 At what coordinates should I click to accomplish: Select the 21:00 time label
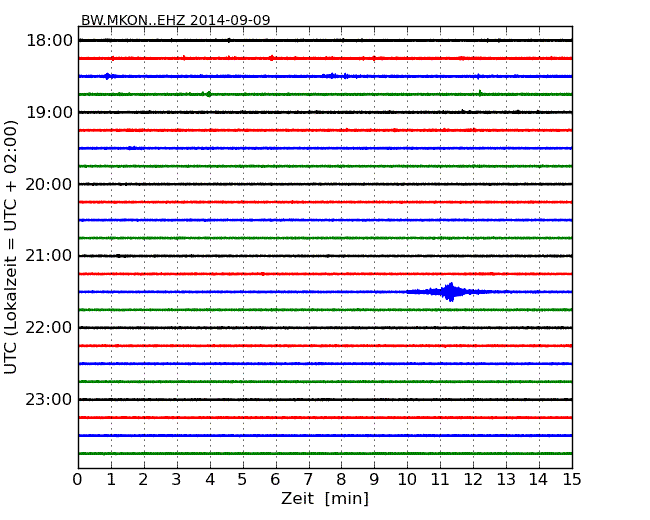[x=49, y=256]
